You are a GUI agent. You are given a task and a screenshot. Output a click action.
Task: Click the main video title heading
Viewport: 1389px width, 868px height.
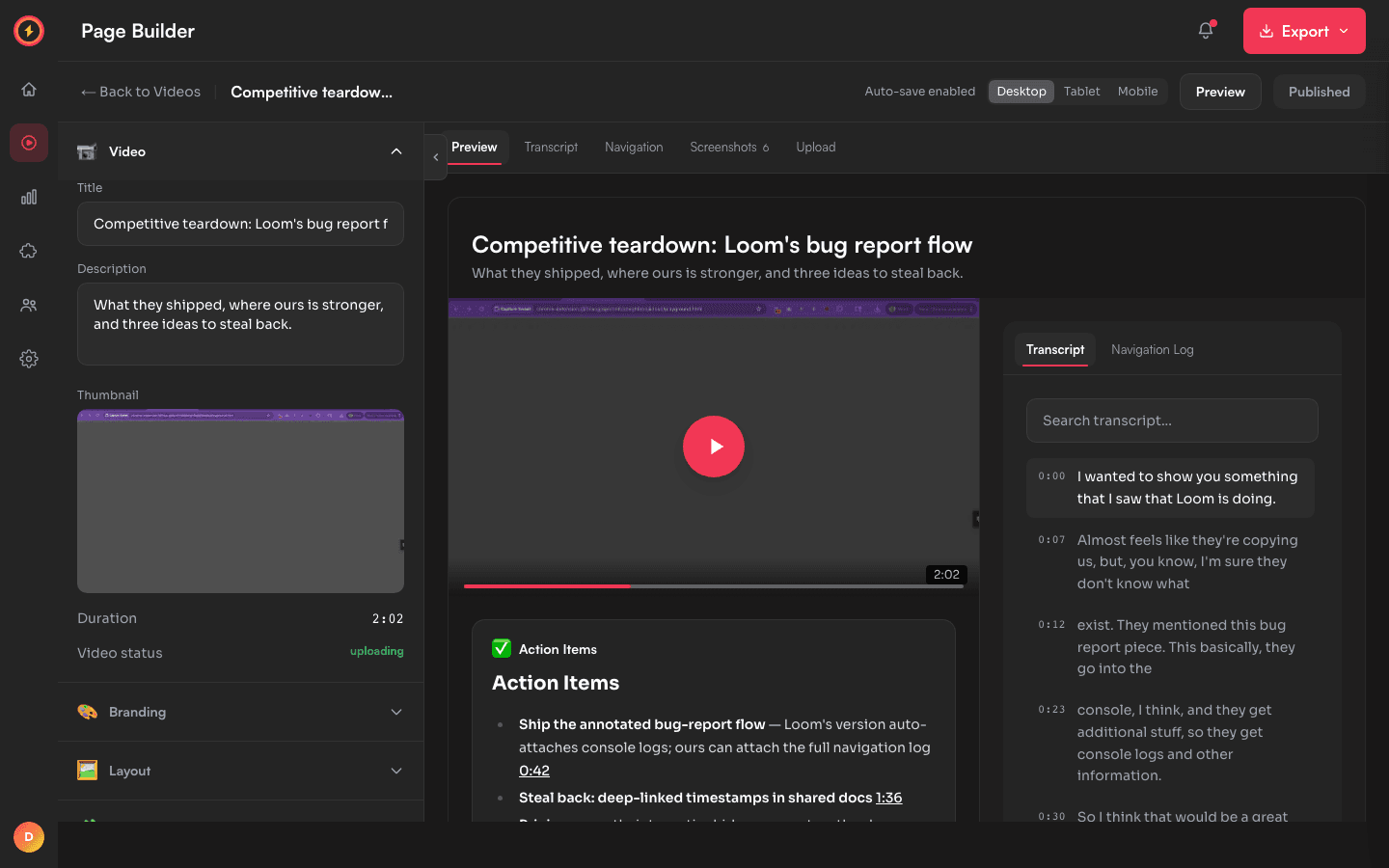tap(722, 245)
